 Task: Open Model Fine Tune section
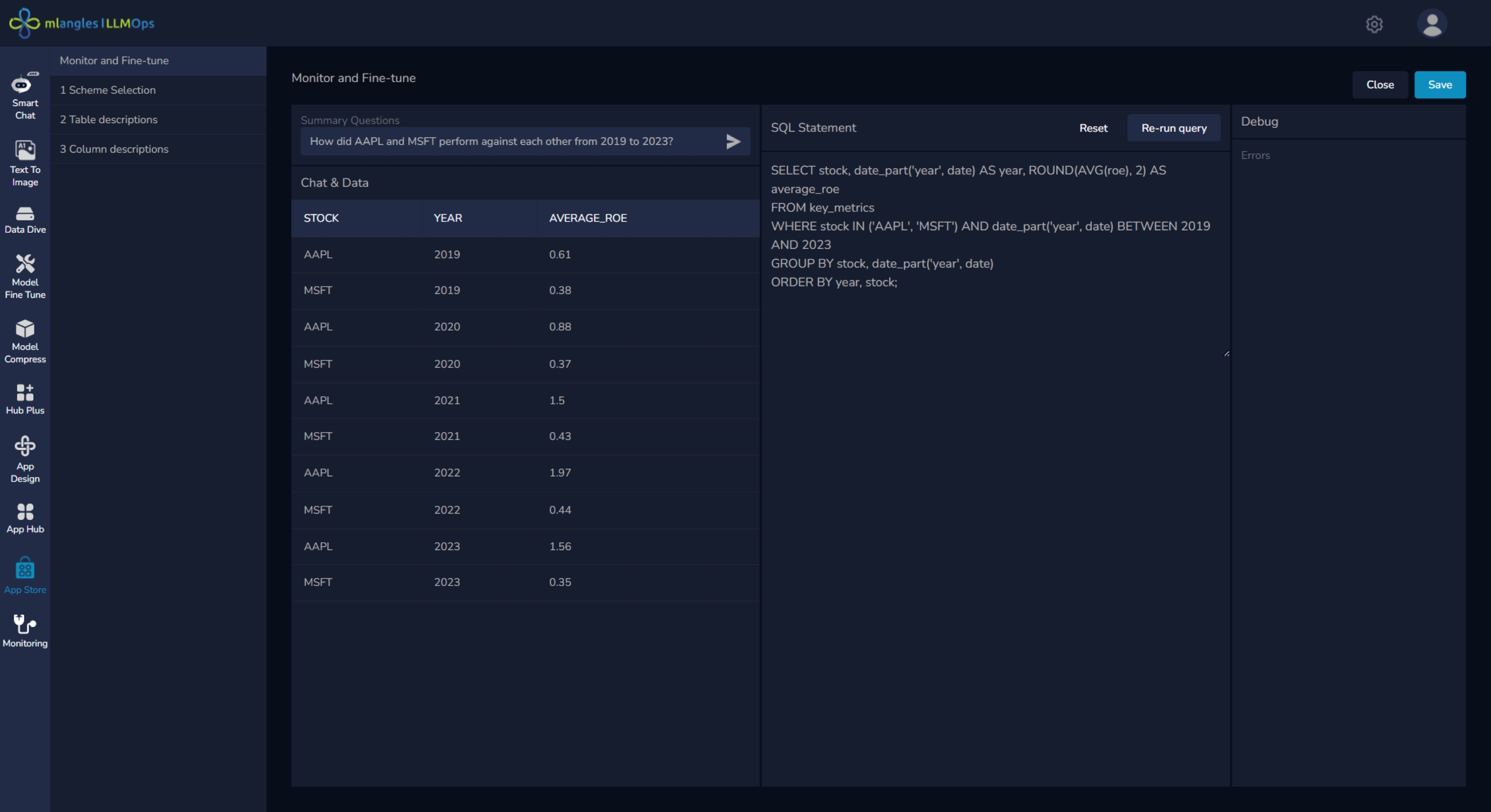25,276
